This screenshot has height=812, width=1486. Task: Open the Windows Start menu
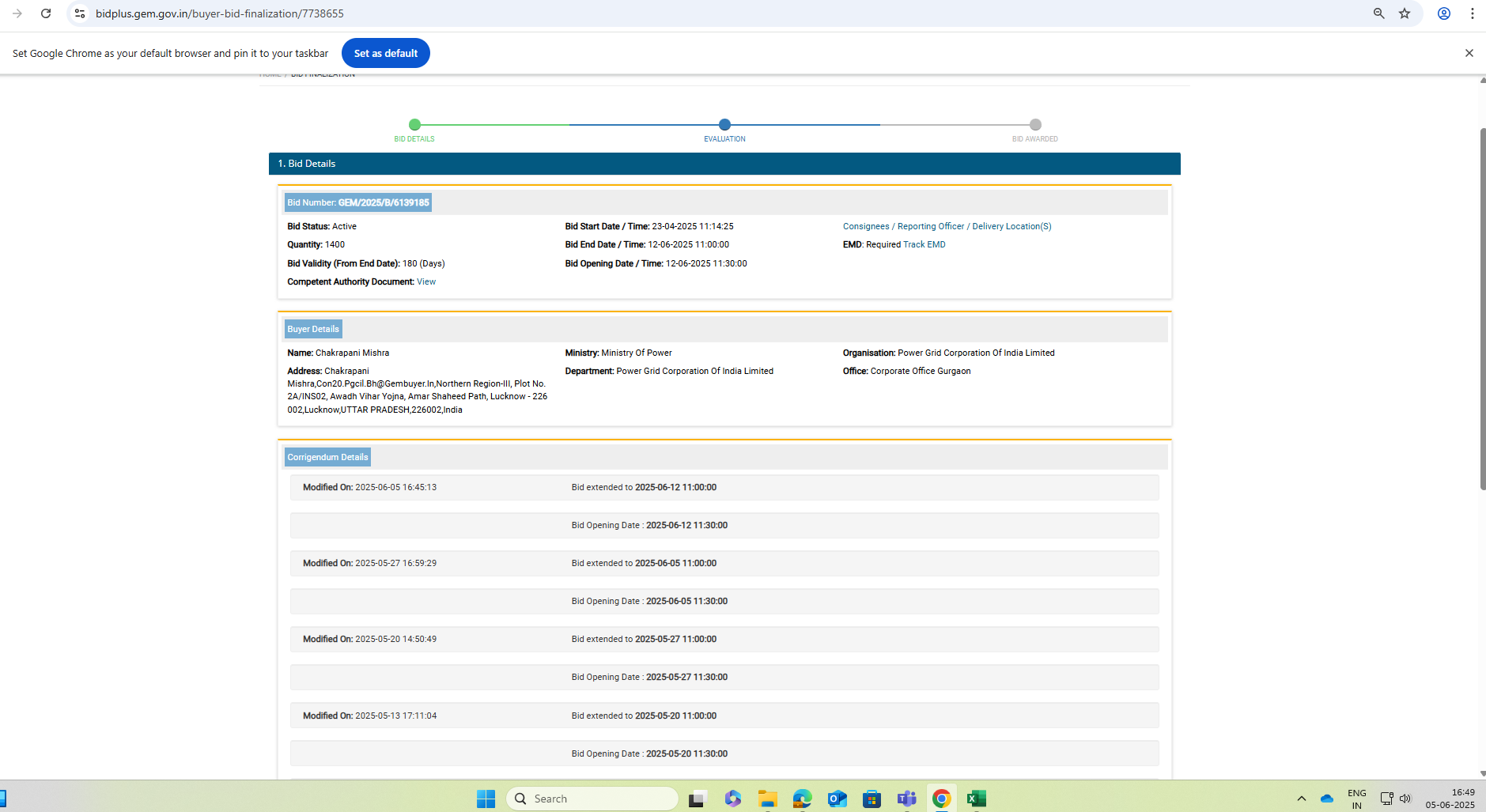(x=486, y=799)
